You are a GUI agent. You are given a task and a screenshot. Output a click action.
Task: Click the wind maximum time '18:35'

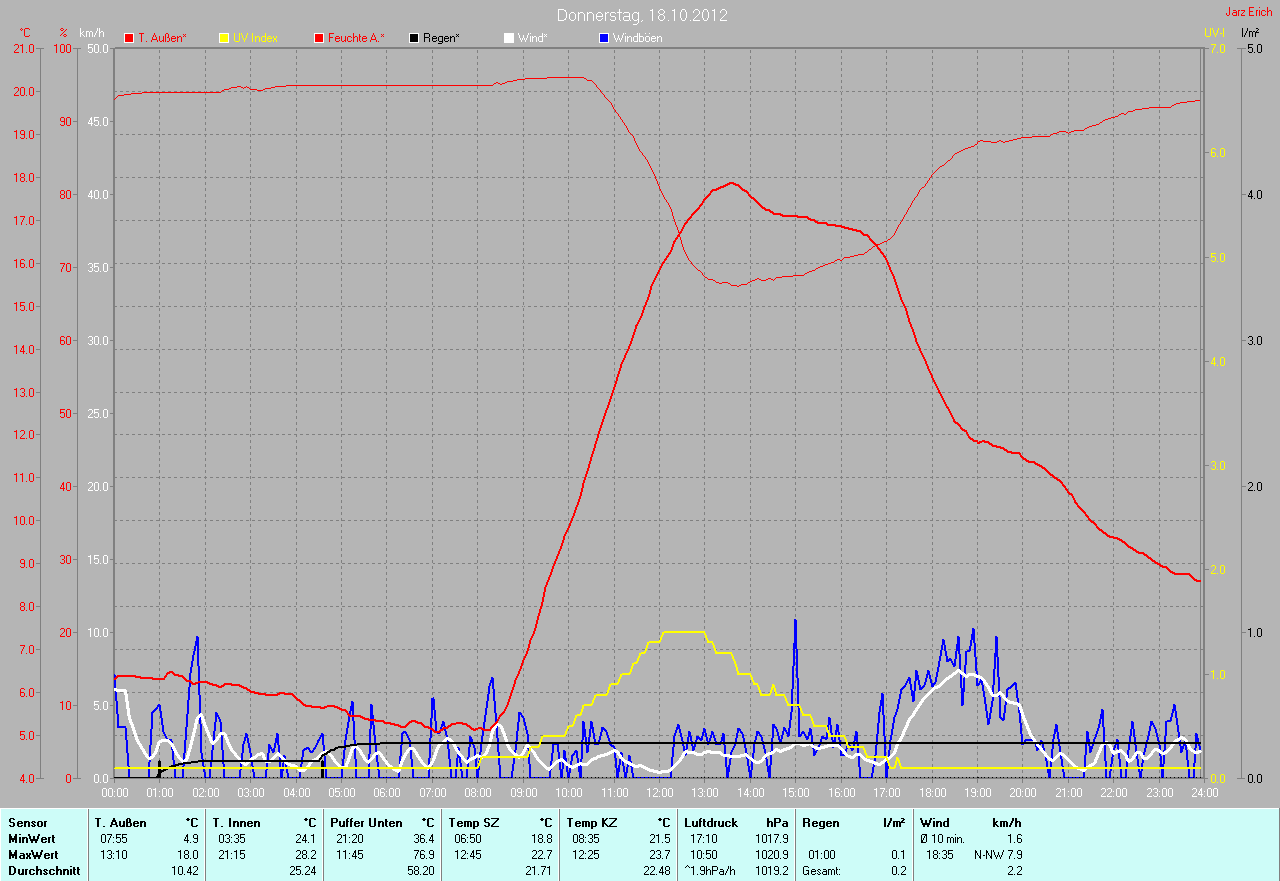[940, 855]
